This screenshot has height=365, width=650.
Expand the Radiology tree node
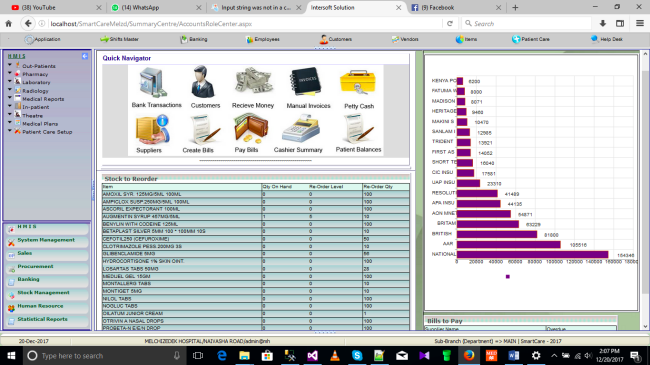(x=10, y=90)
